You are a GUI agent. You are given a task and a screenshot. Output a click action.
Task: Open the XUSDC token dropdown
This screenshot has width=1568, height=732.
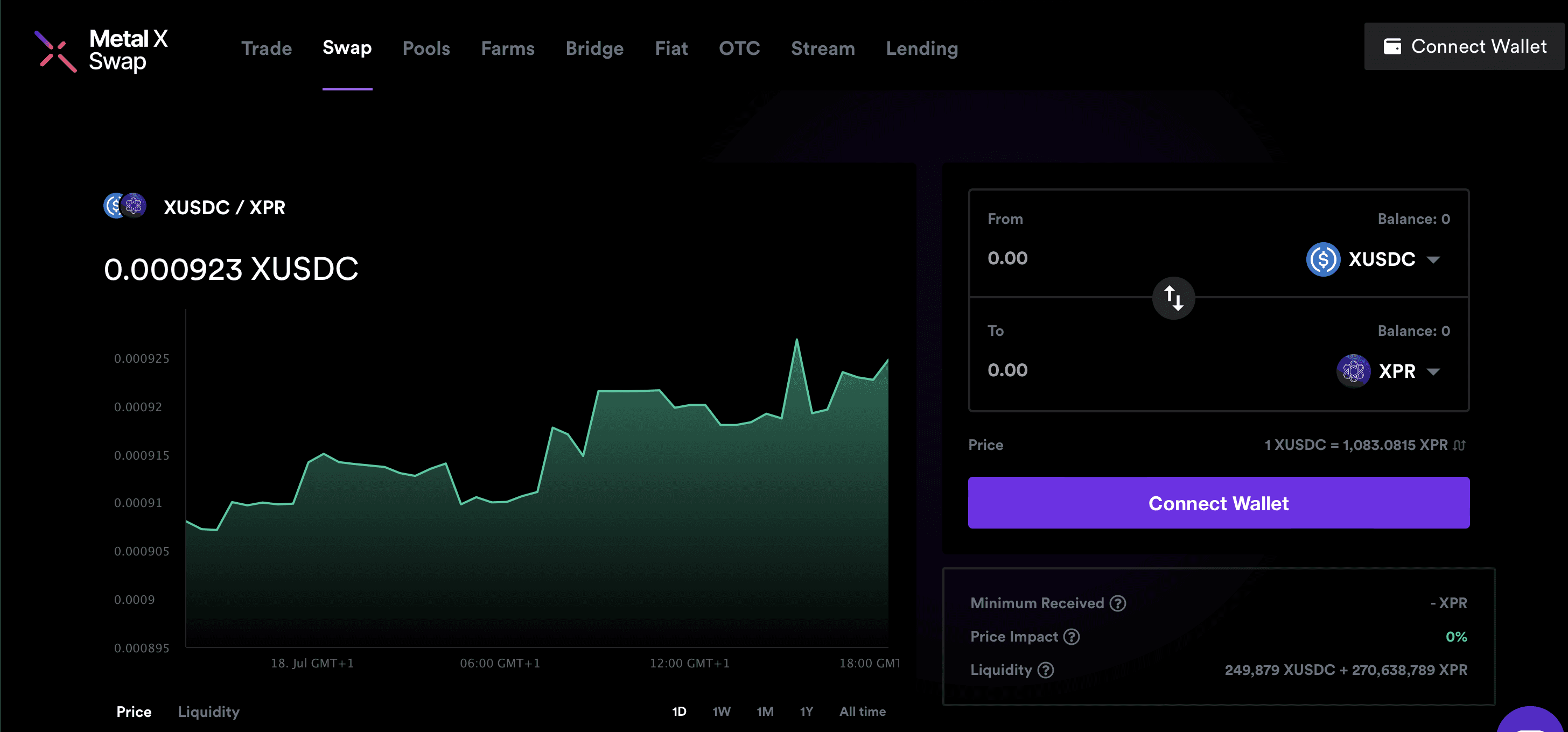point(1375,259)
